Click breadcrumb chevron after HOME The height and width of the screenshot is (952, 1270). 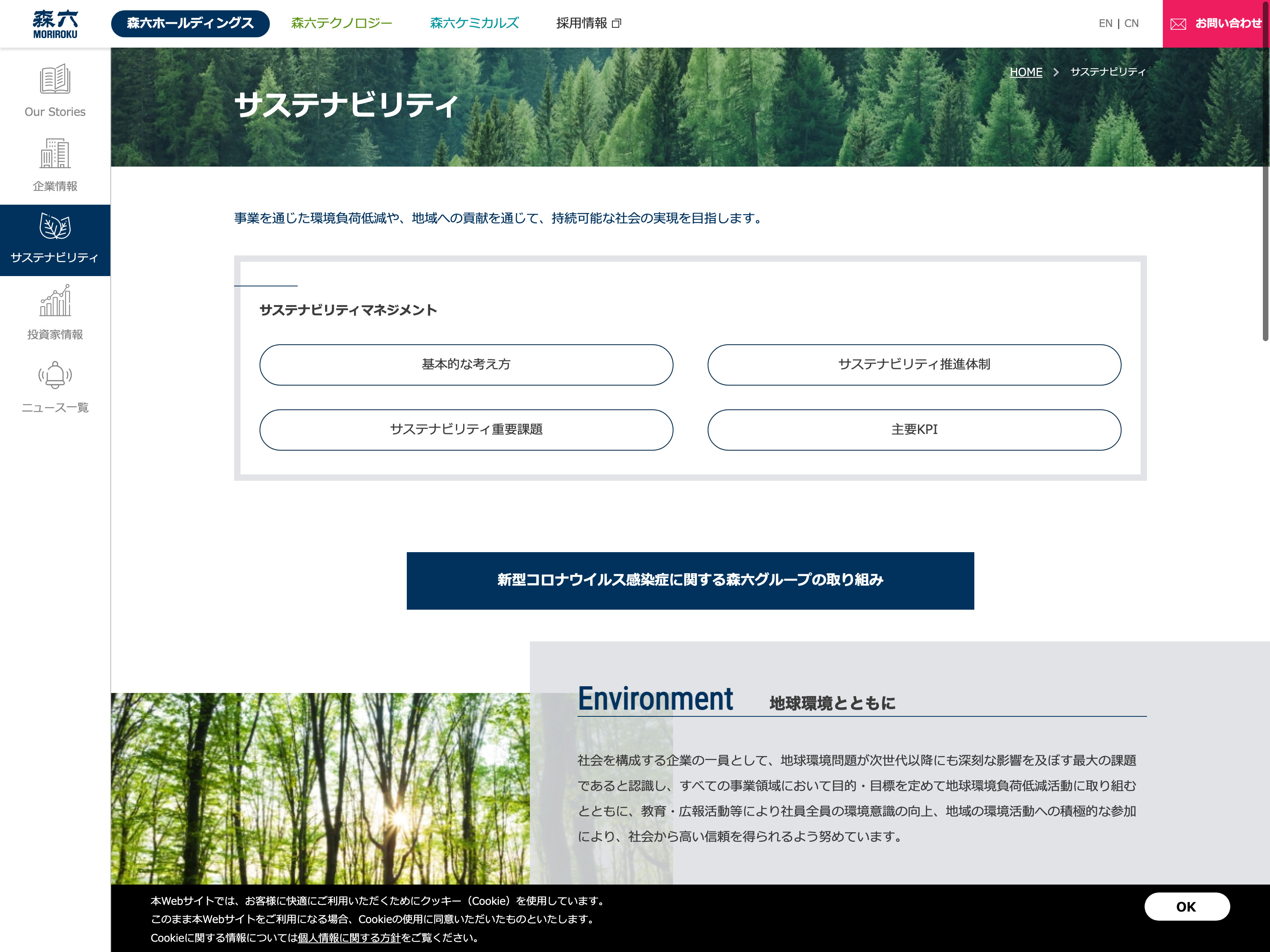[x=1056, y=72]
